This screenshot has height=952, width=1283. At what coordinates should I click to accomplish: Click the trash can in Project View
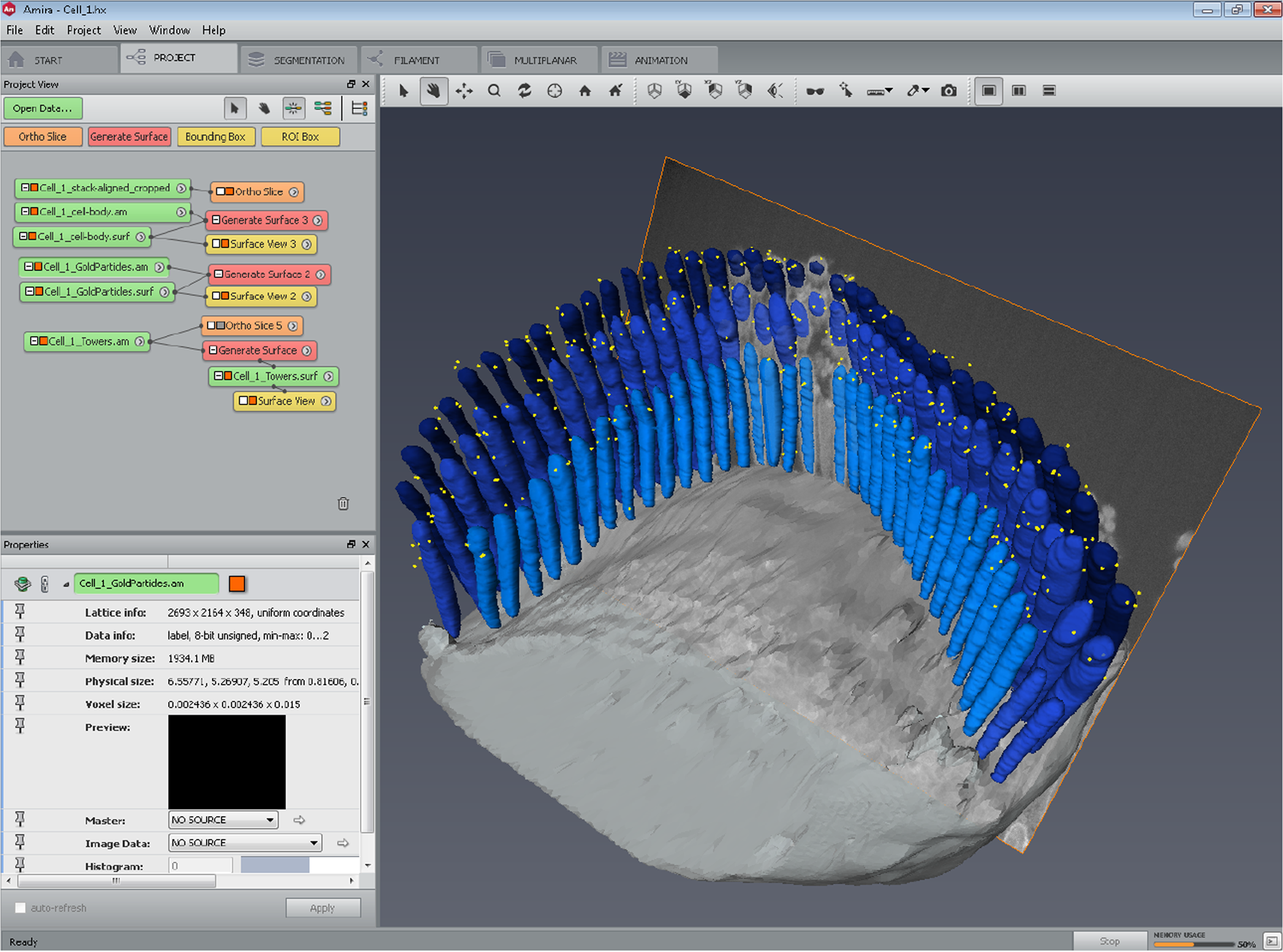[x=343, y=504]
